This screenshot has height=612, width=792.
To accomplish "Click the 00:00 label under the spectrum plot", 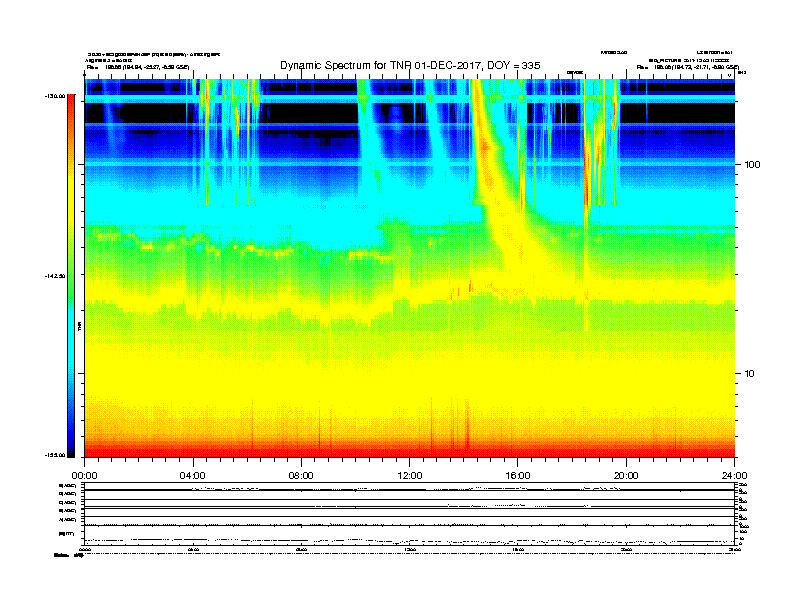I will tap(84, 476).
